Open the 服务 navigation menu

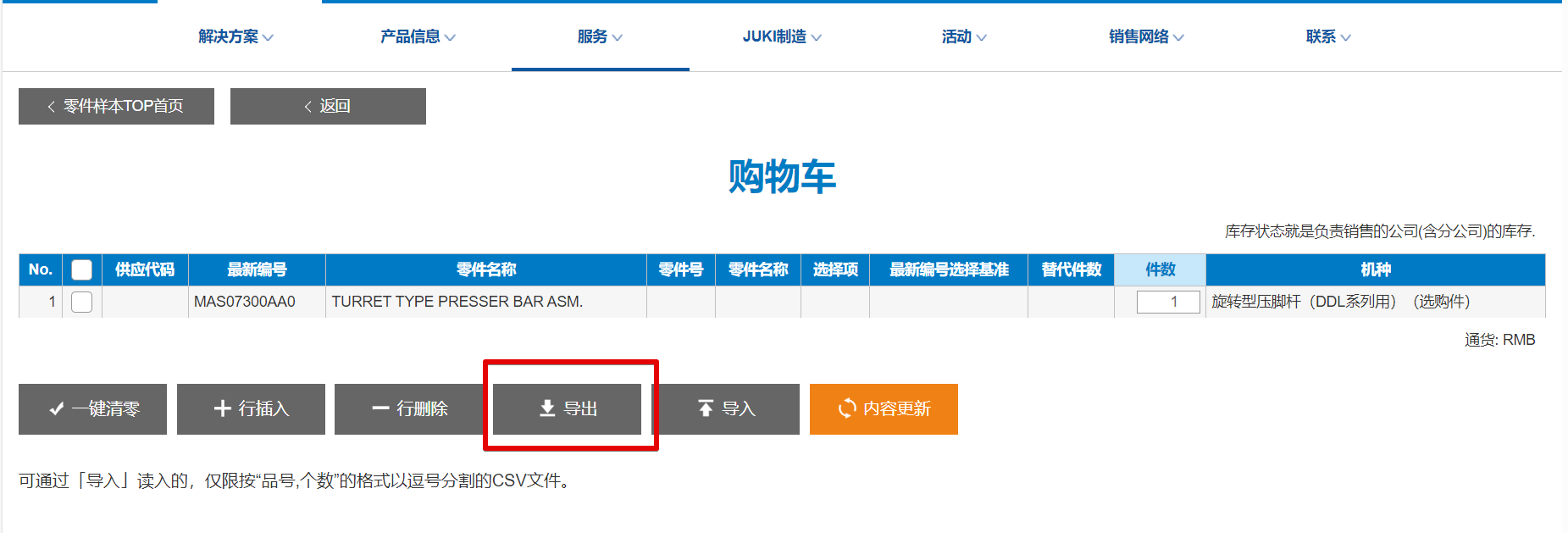[x=600, y=36]
